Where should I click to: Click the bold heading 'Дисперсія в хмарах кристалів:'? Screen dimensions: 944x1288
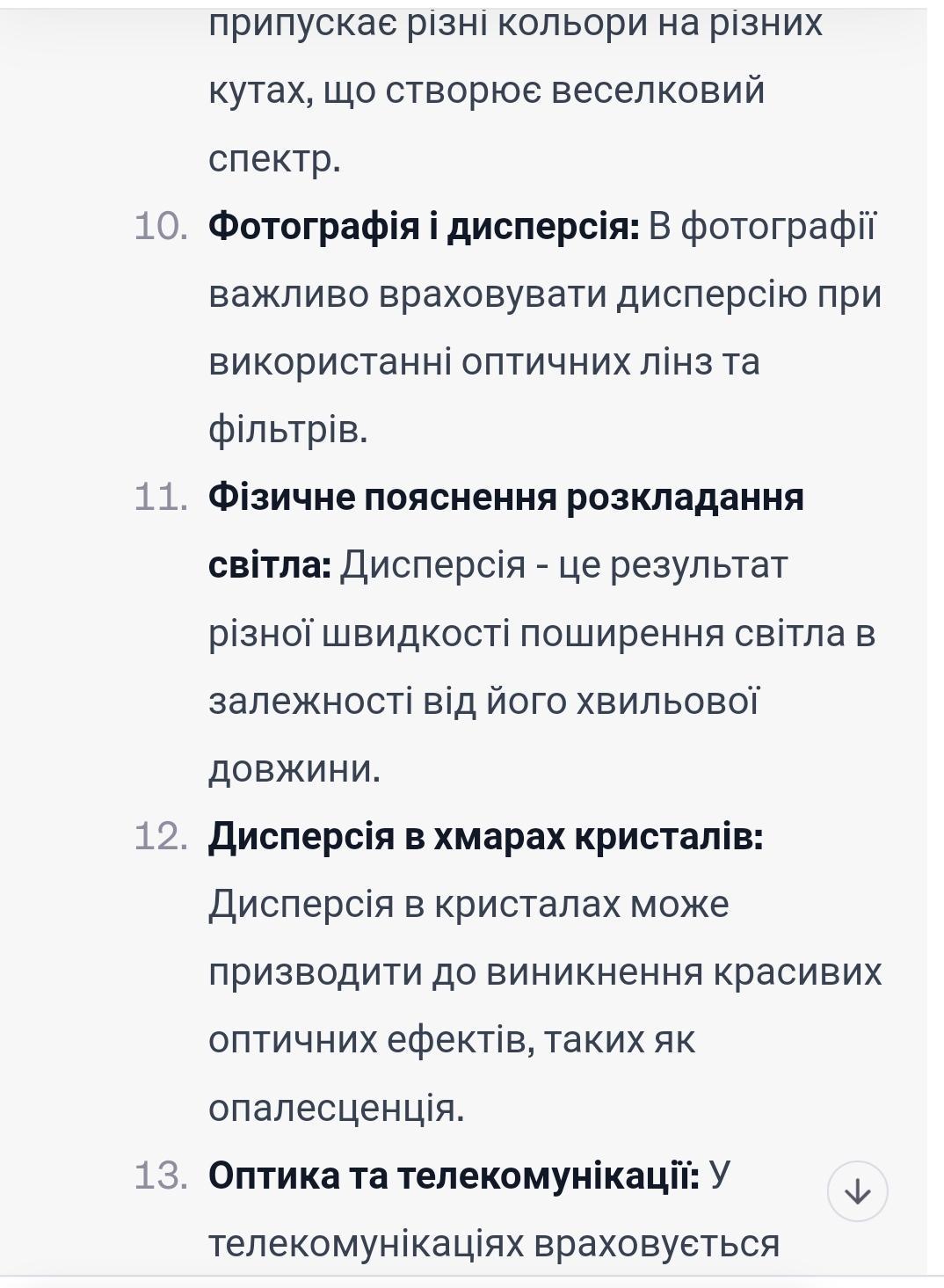485,836
